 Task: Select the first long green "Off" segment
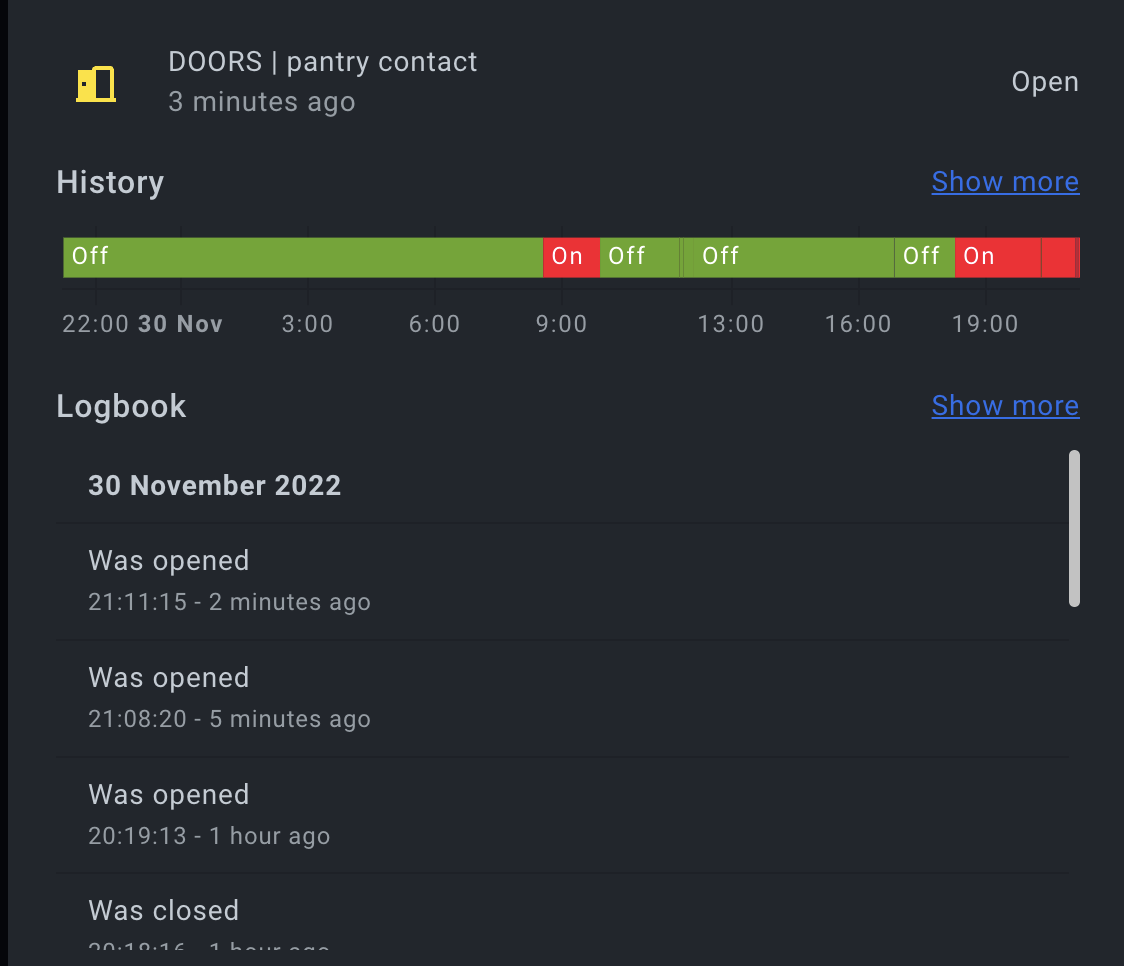300,256
